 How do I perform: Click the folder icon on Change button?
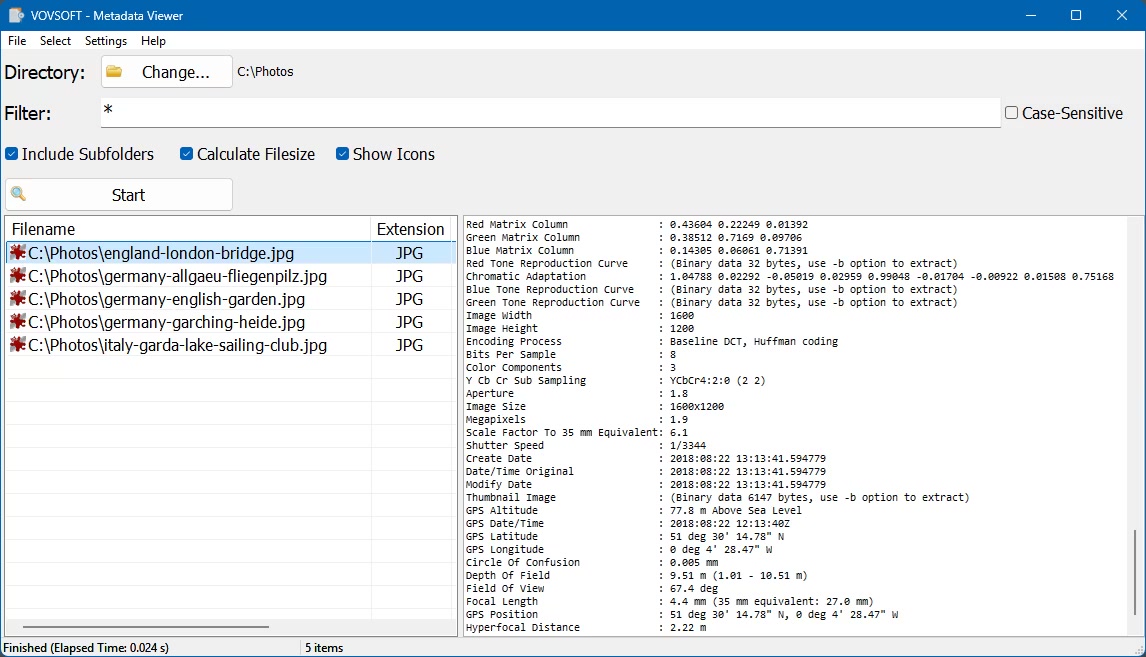click(114, 72)
